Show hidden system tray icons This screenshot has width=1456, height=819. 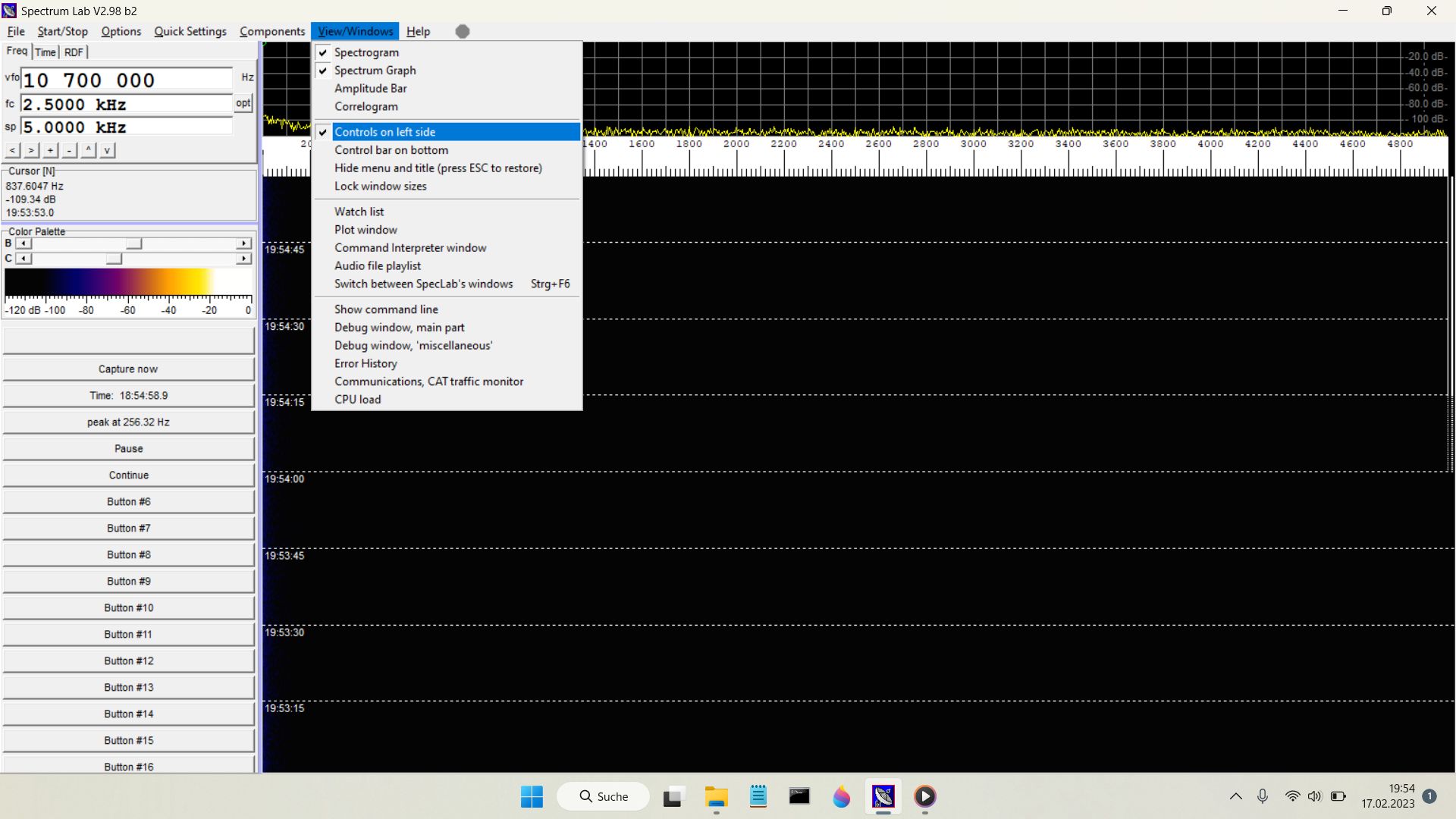pyautogui.click(x=1235, y=796)
